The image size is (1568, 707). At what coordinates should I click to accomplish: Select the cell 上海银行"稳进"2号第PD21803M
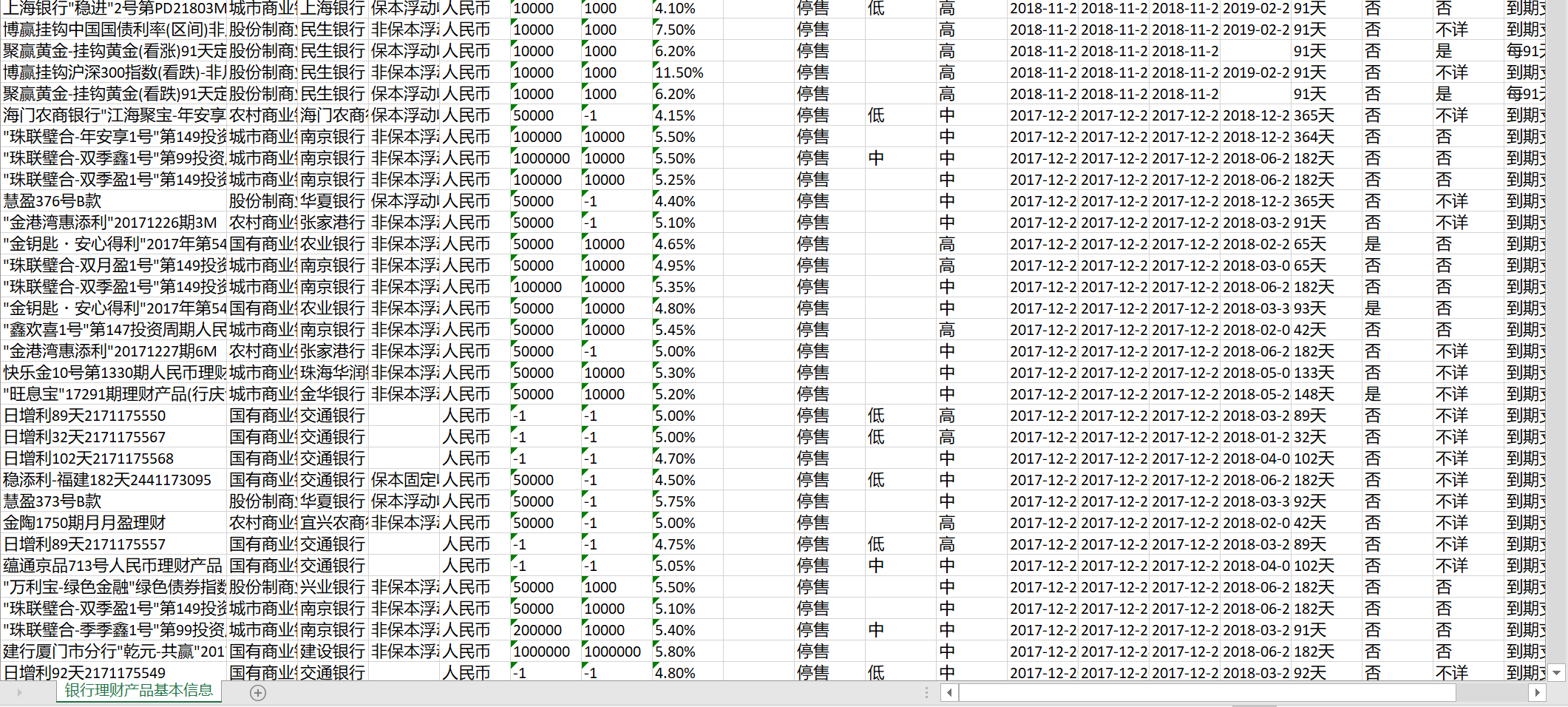pyautogui.click(x=114, y=8)
